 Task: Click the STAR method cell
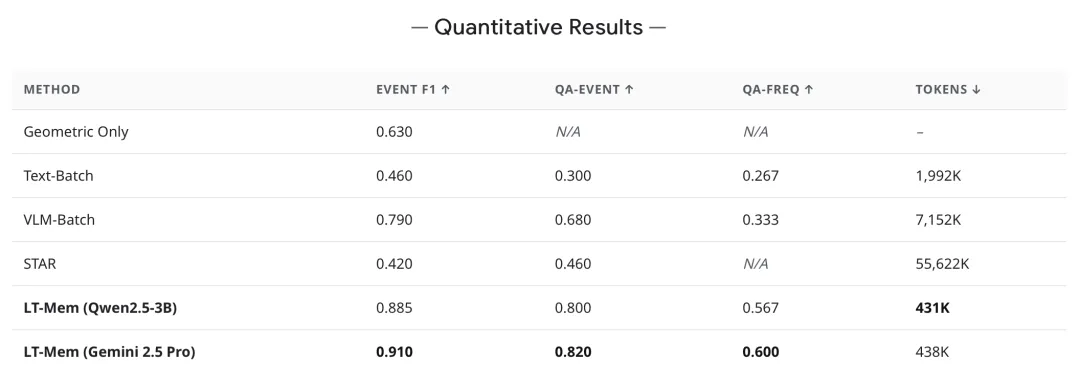(40, 264)
